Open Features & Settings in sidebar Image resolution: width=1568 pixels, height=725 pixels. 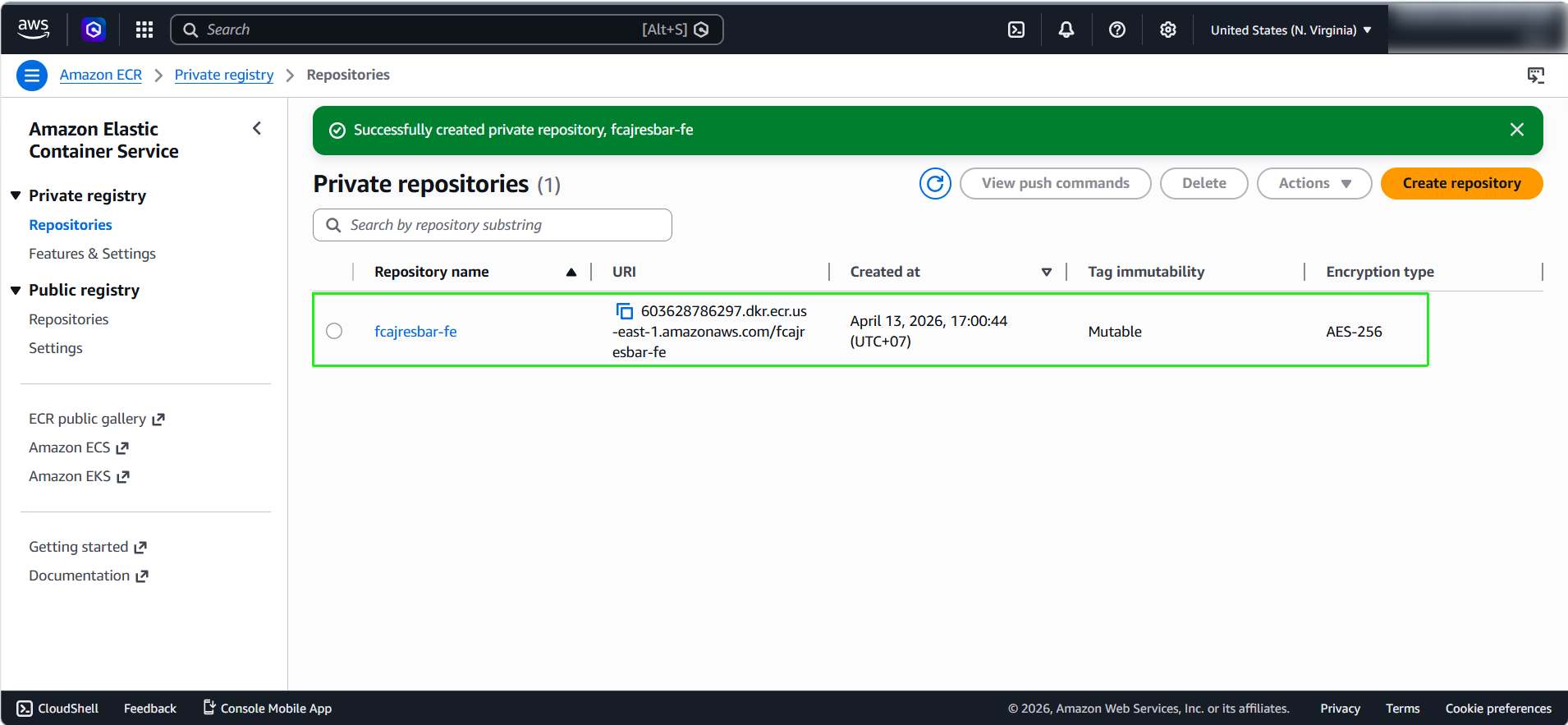[92, 254]
